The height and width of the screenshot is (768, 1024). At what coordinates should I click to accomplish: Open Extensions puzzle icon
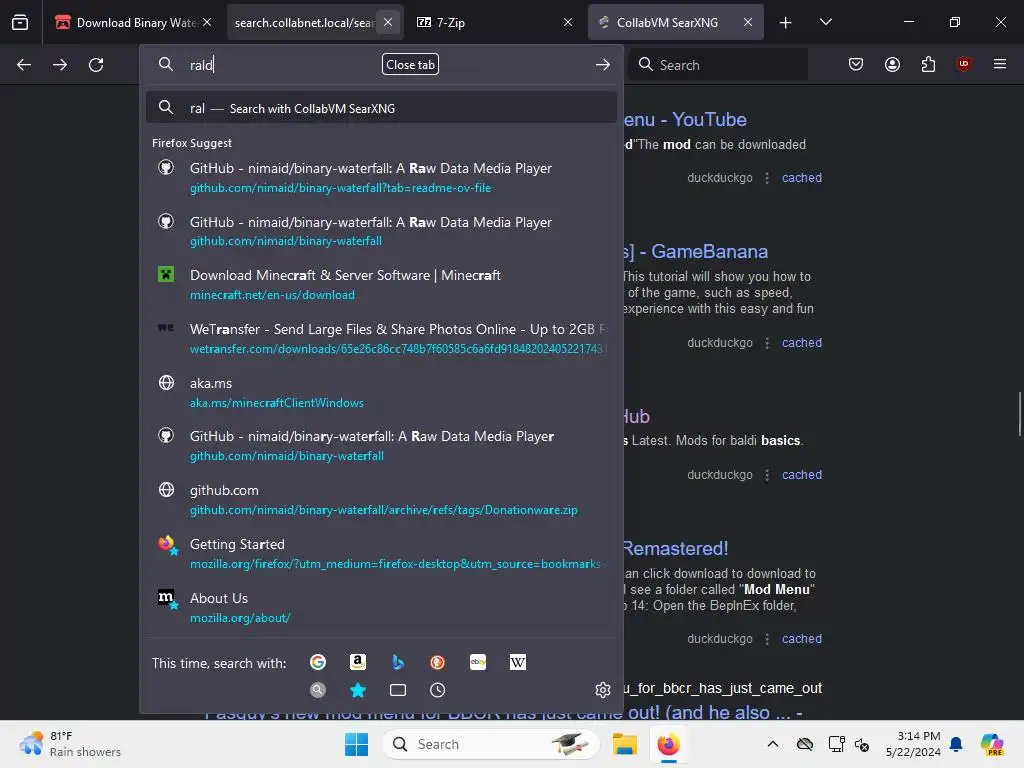928,64
